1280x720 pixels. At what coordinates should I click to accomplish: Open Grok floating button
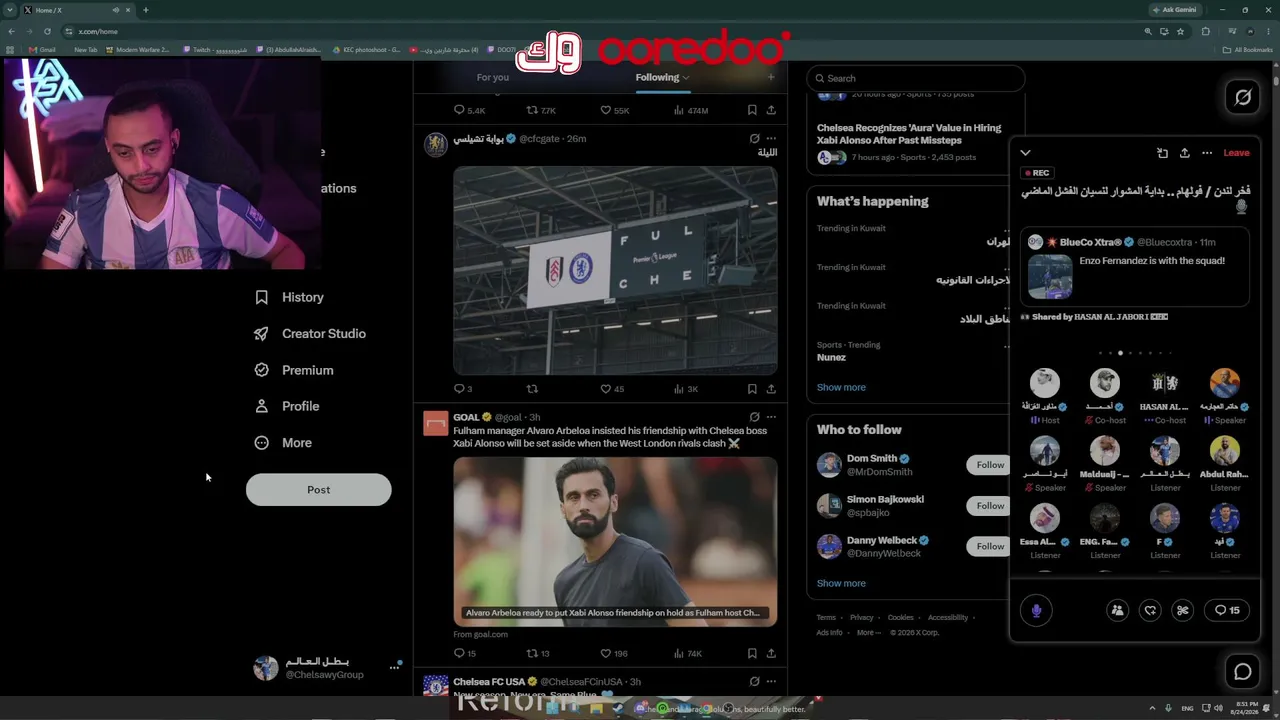(1243, 97)
